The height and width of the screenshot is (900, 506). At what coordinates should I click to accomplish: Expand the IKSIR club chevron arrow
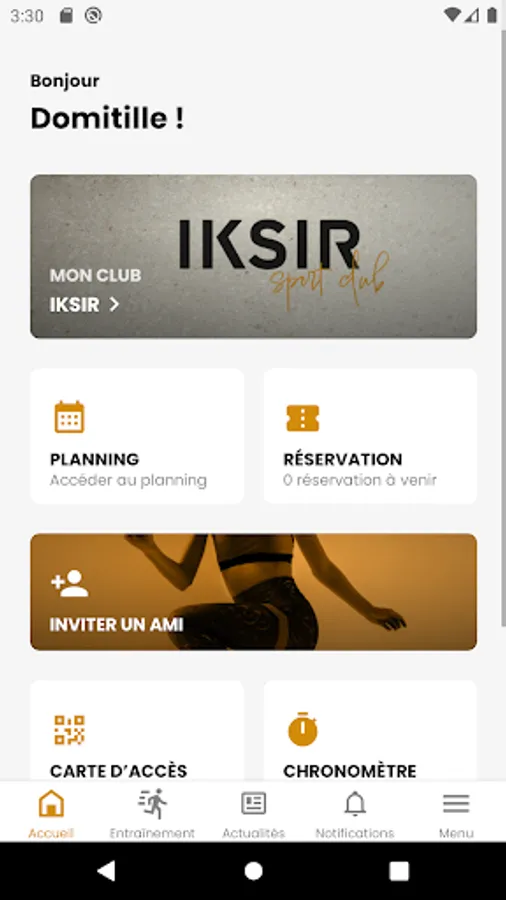pos(114,304)
